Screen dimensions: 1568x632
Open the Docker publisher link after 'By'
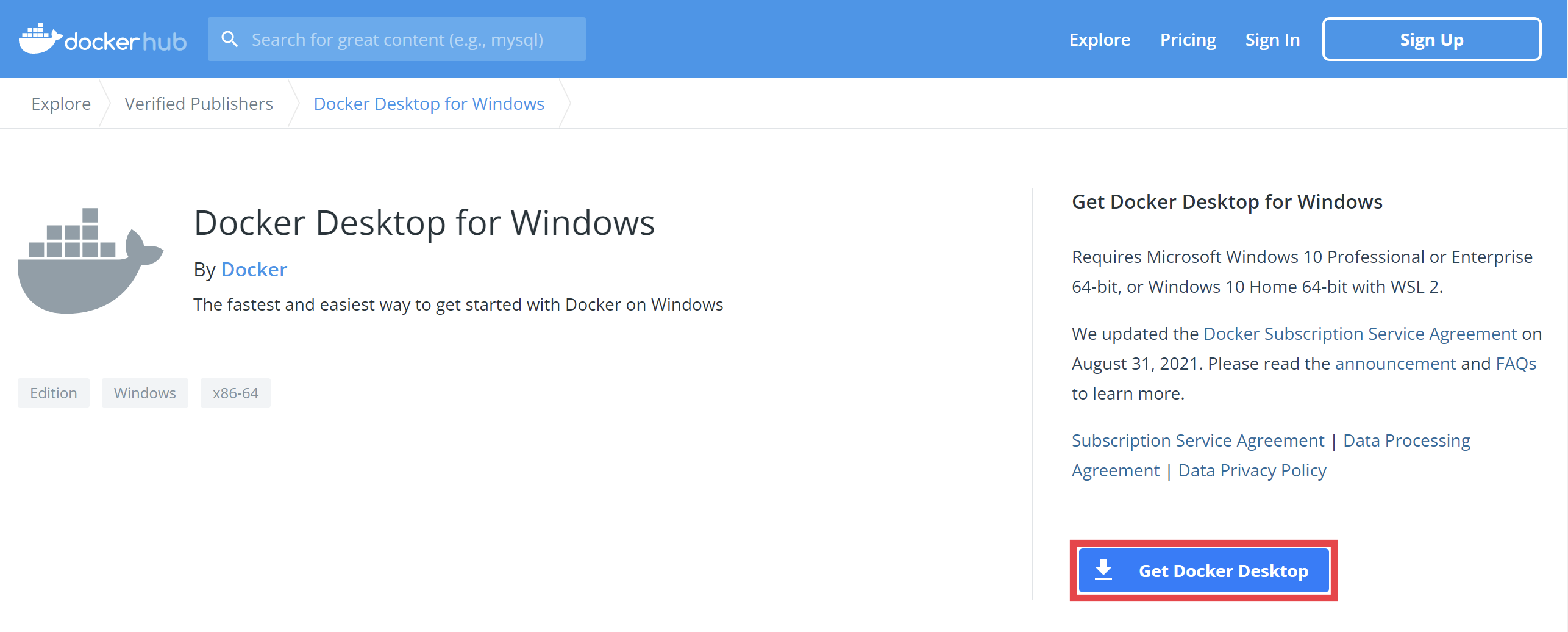point(254,269)
